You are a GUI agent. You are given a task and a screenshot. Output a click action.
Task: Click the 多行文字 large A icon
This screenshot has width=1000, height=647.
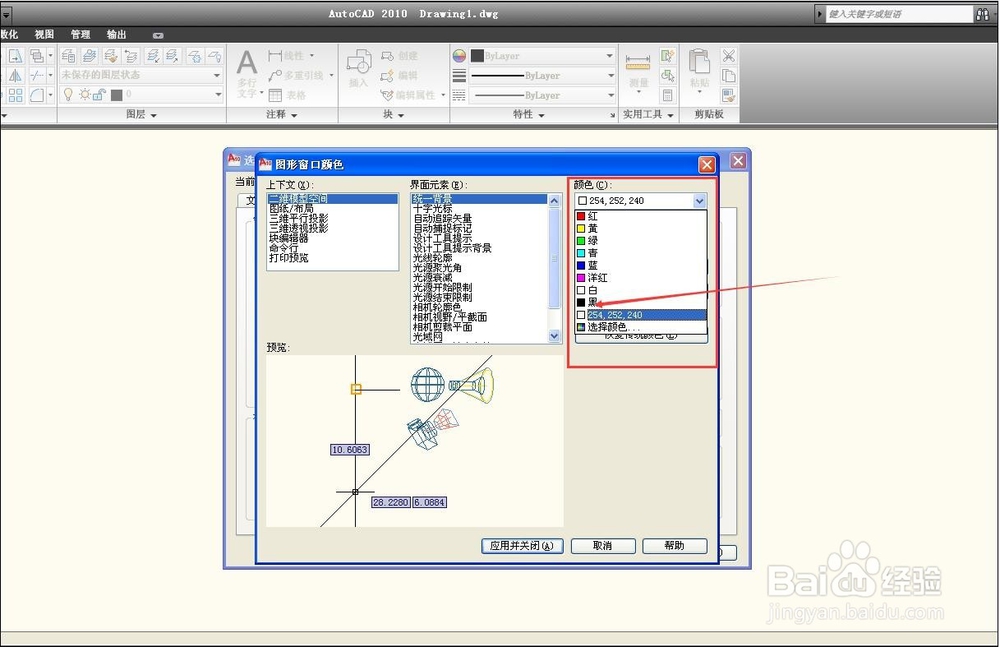(247, 63)
